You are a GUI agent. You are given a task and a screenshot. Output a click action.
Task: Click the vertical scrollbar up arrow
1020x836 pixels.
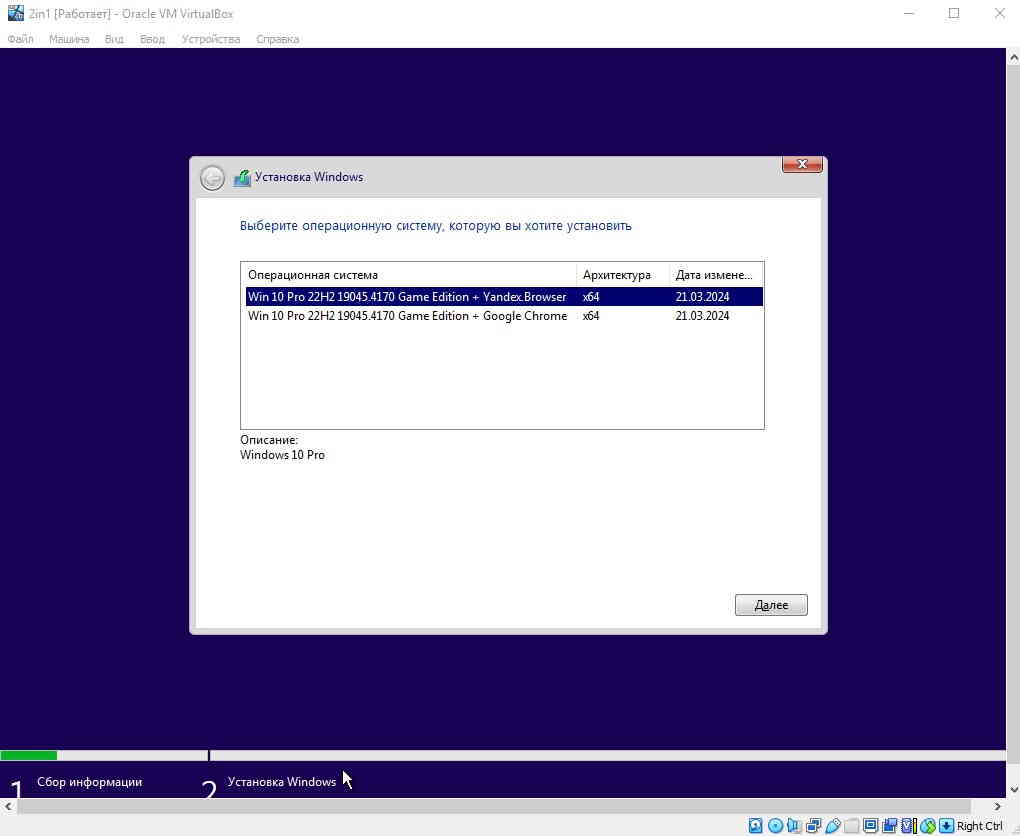(x=1013, y=58)
